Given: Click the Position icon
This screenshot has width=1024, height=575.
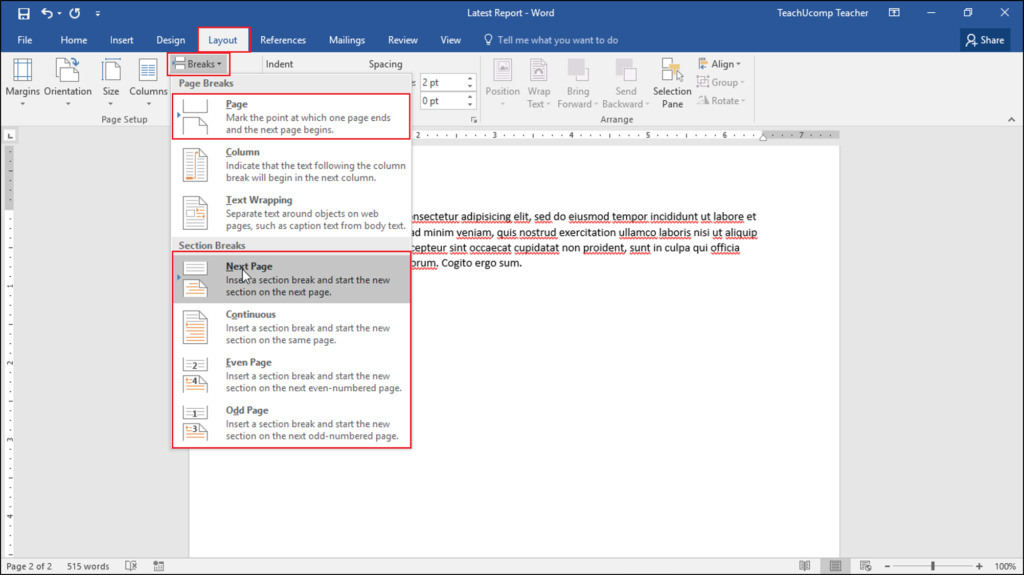Looking at the screenshot, I should coord(502,80).
